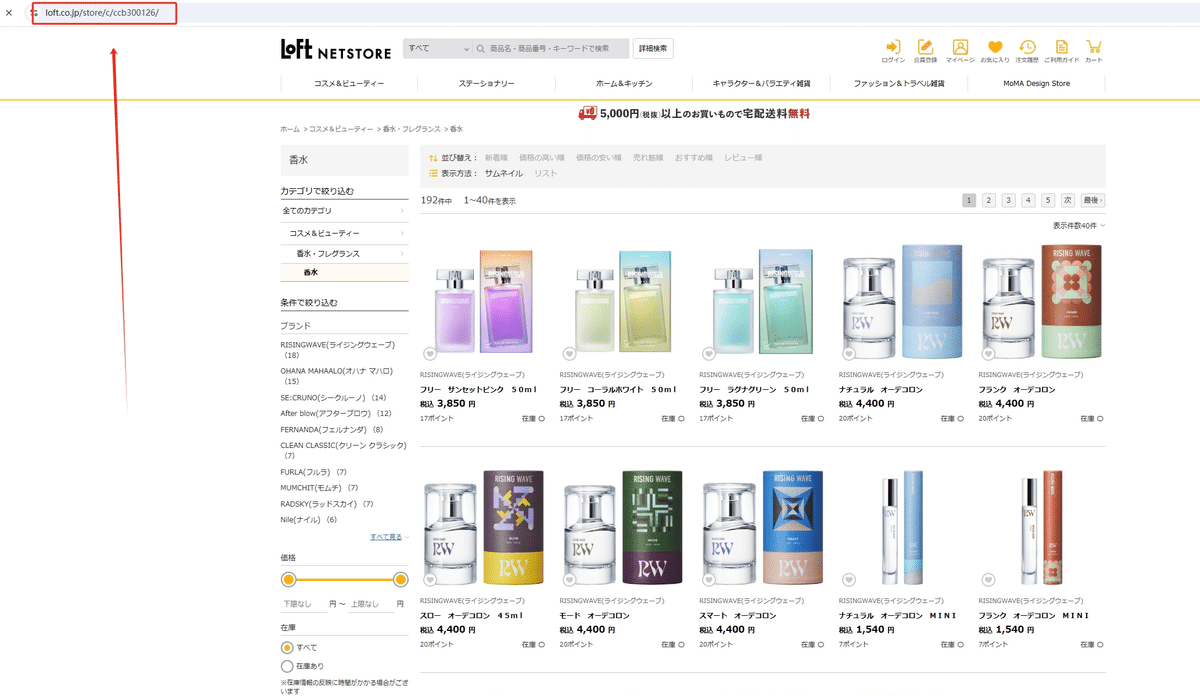Go to page 2

tap(989, 200)
